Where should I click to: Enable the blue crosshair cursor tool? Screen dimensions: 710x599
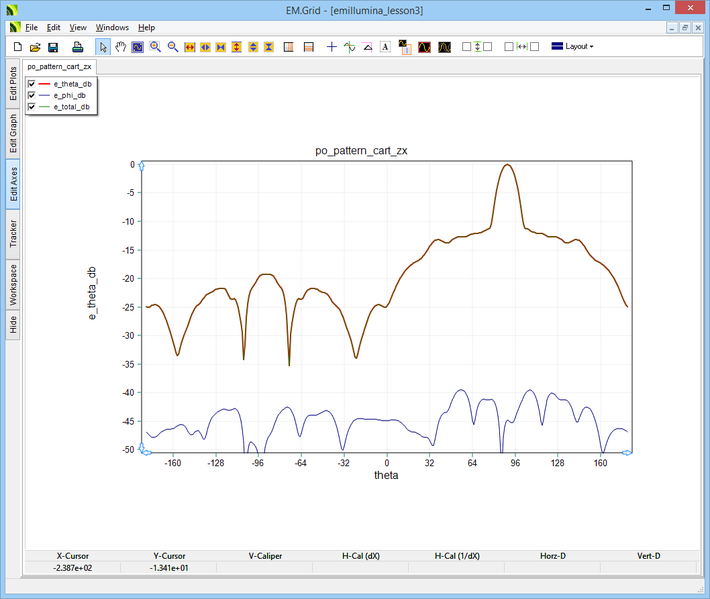coord(332,47)
